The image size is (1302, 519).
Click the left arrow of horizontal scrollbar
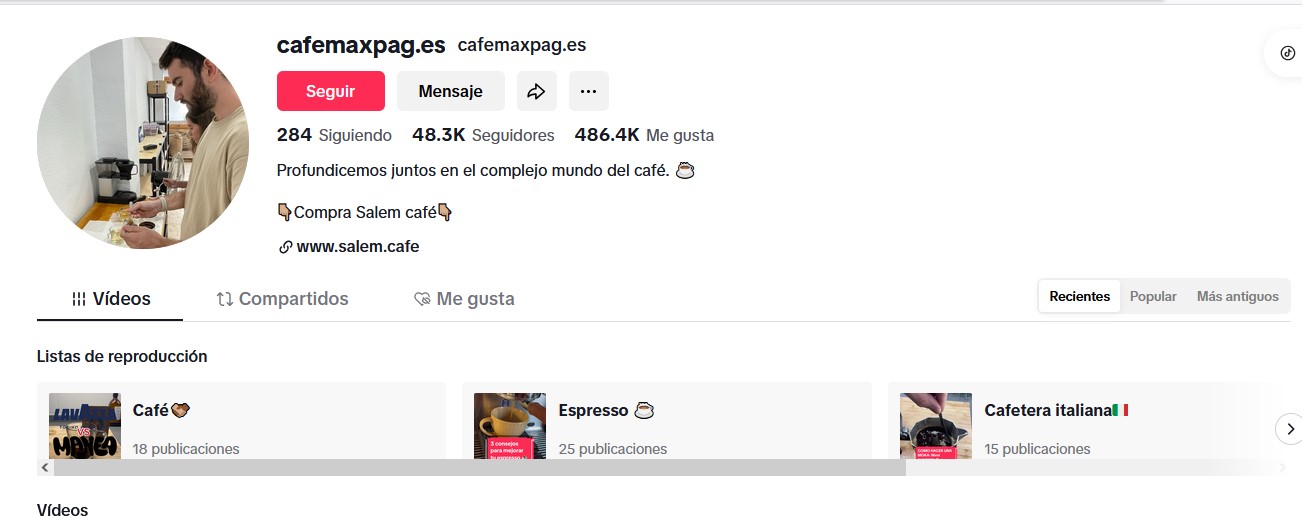44,467
